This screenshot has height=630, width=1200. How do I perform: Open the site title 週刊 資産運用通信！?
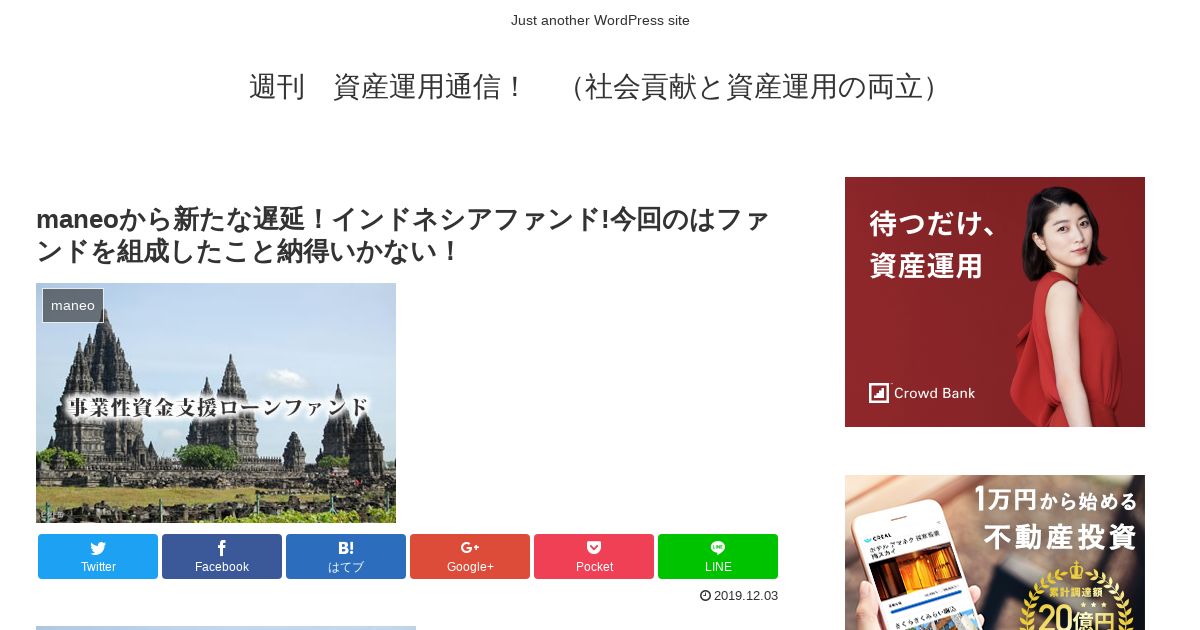600,87
